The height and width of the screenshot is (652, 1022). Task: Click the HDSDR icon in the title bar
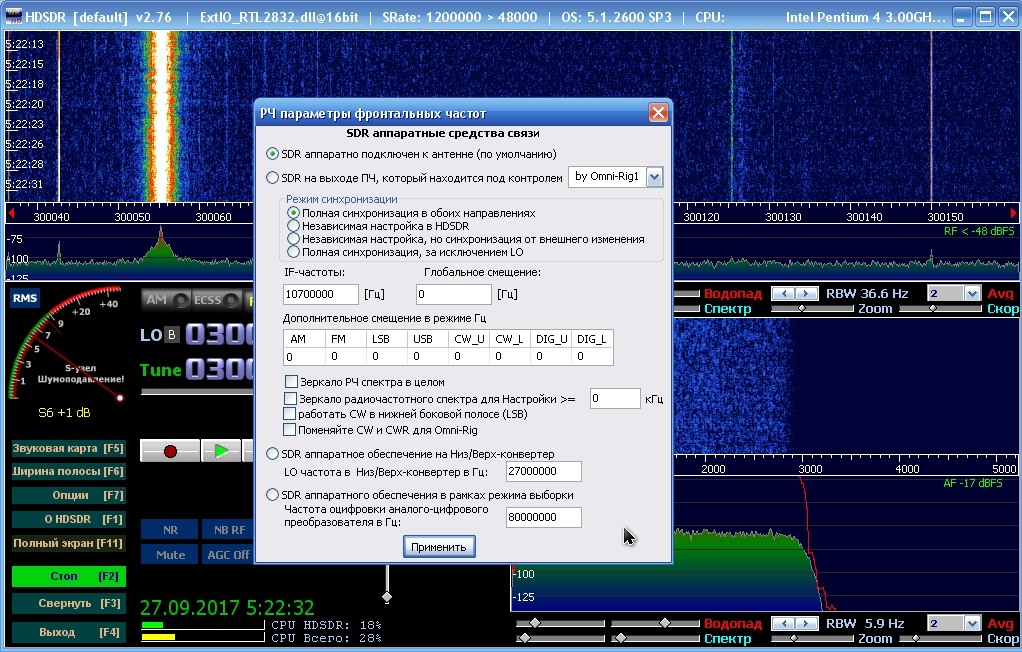click(13, 16)
